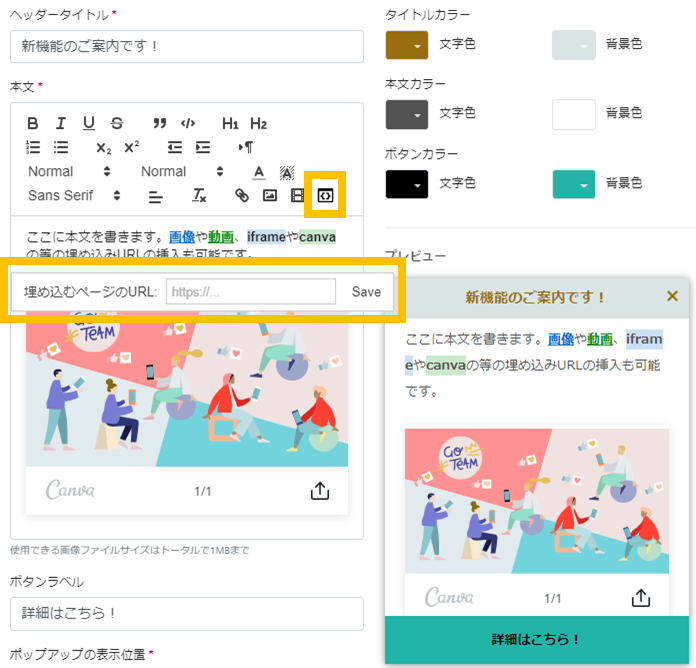Click the 使用できる画像ファイルサイズ note text

click(130, 550)
